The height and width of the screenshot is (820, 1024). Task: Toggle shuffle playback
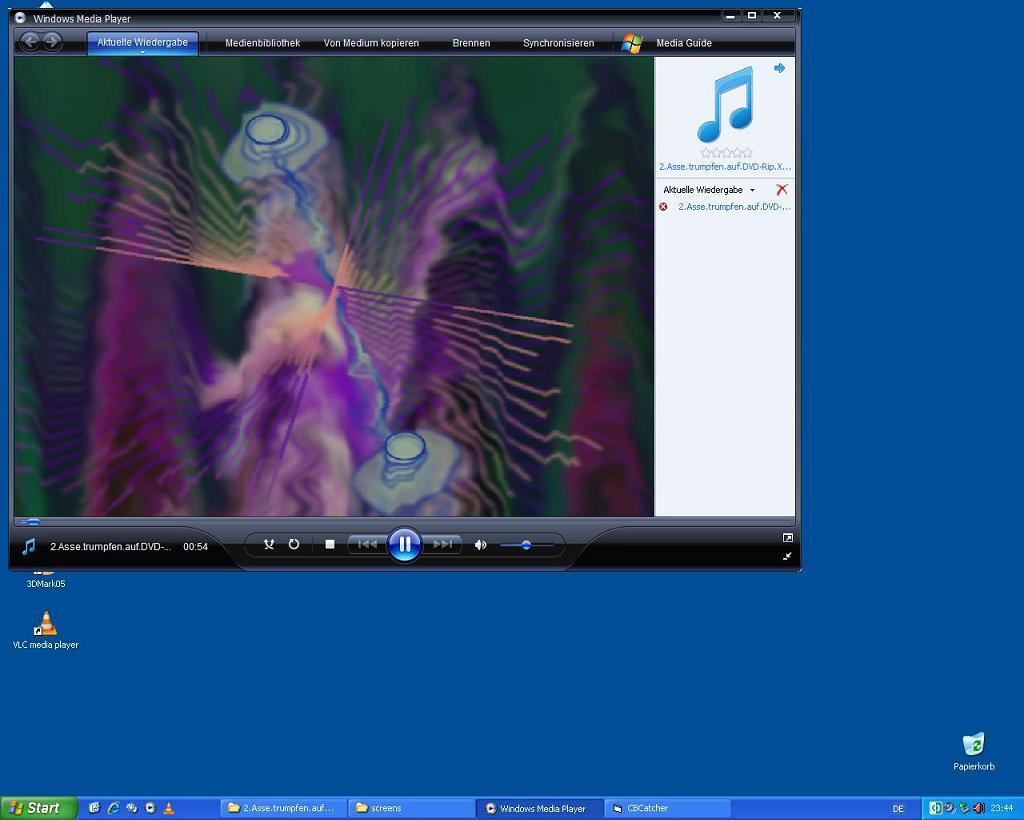(x=268, y=544)
